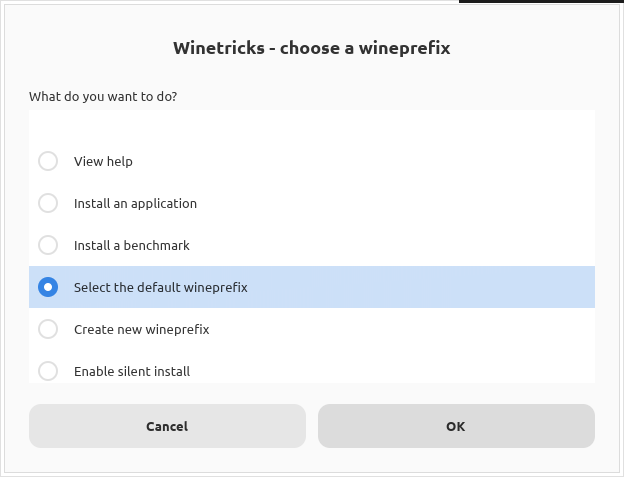
Task: Confirm the choice with the OK button
Action: 456,426
